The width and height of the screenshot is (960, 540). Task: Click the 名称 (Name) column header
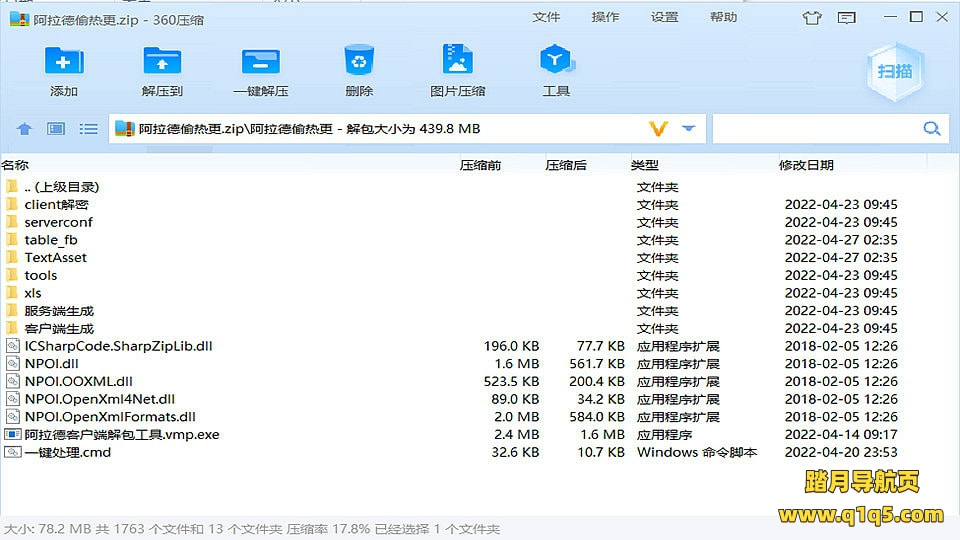point(15,165)
